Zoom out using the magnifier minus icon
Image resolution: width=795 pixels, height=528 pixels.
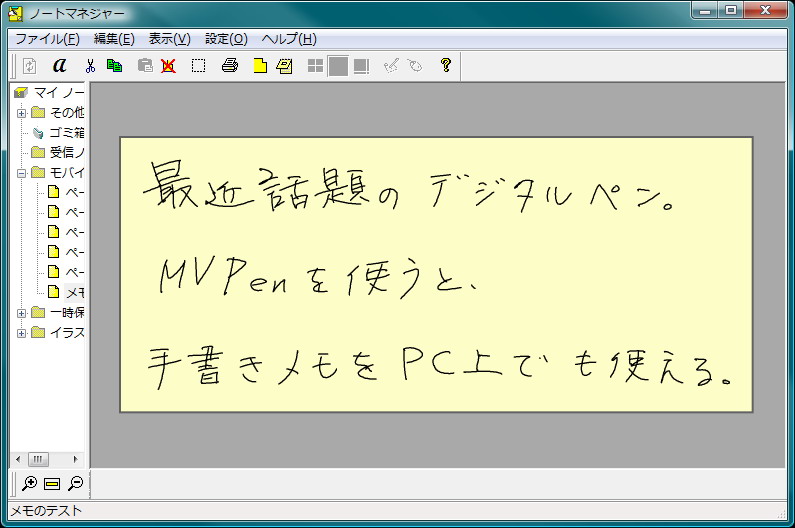point(75,484)
